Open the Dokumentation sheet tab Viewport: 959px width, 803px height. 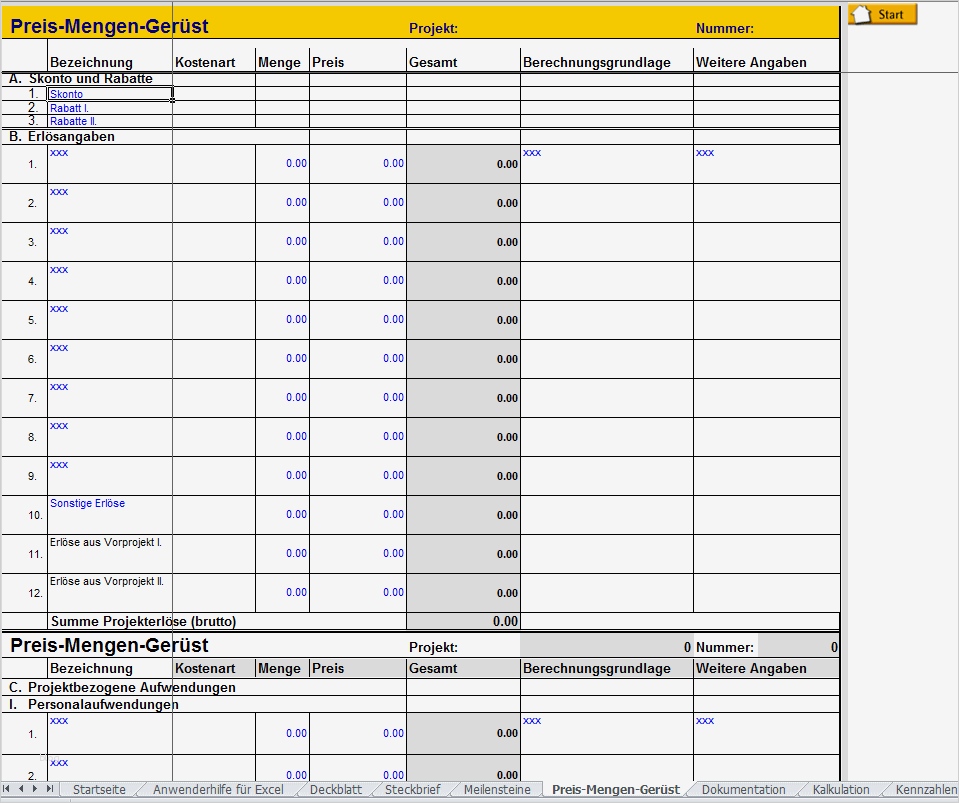click(x=744, y=790)
